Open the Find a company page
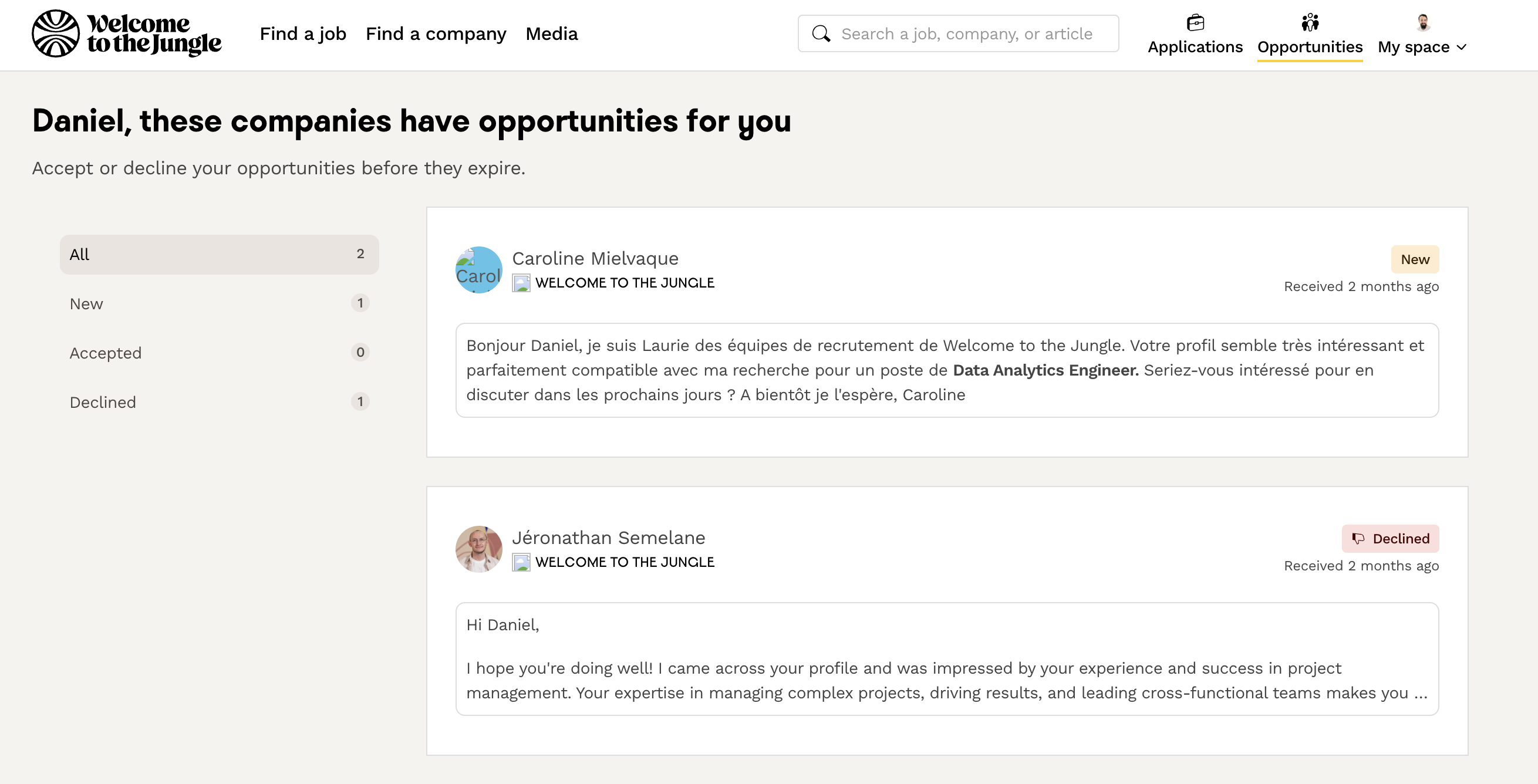The image size is (1538, 784). pyautogui.click(x=435, y=33)
